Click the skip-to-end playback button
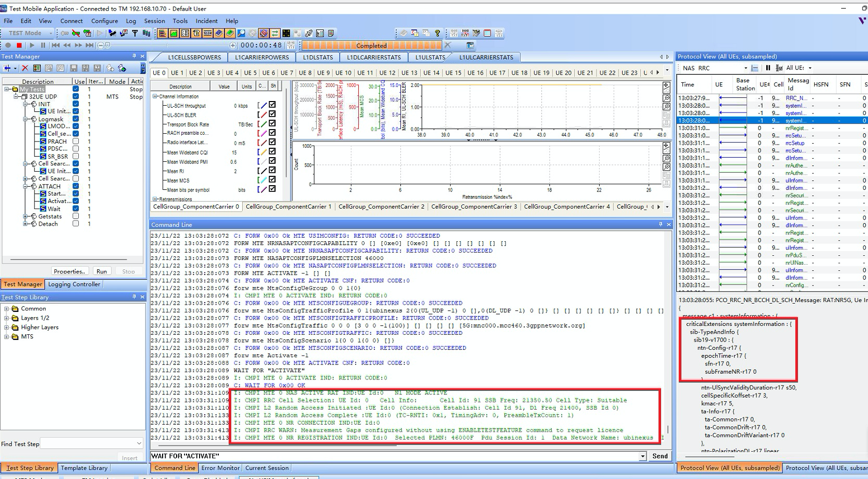868x479 pixels. click(90, 45)
